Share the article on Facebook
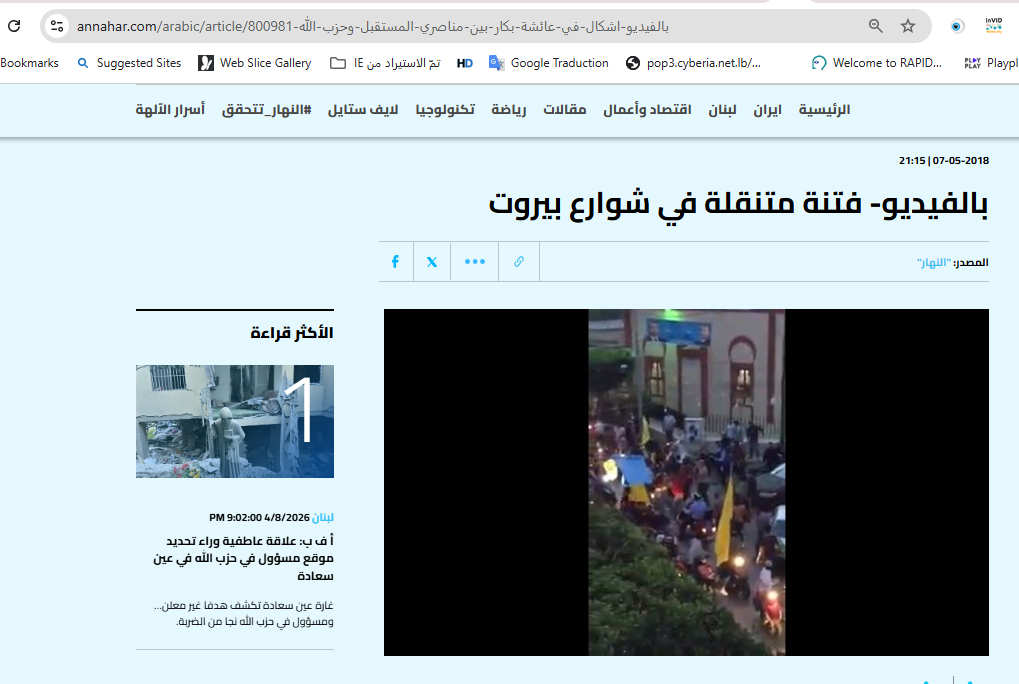Screen dimensions: 1019x684 point(395,261)
